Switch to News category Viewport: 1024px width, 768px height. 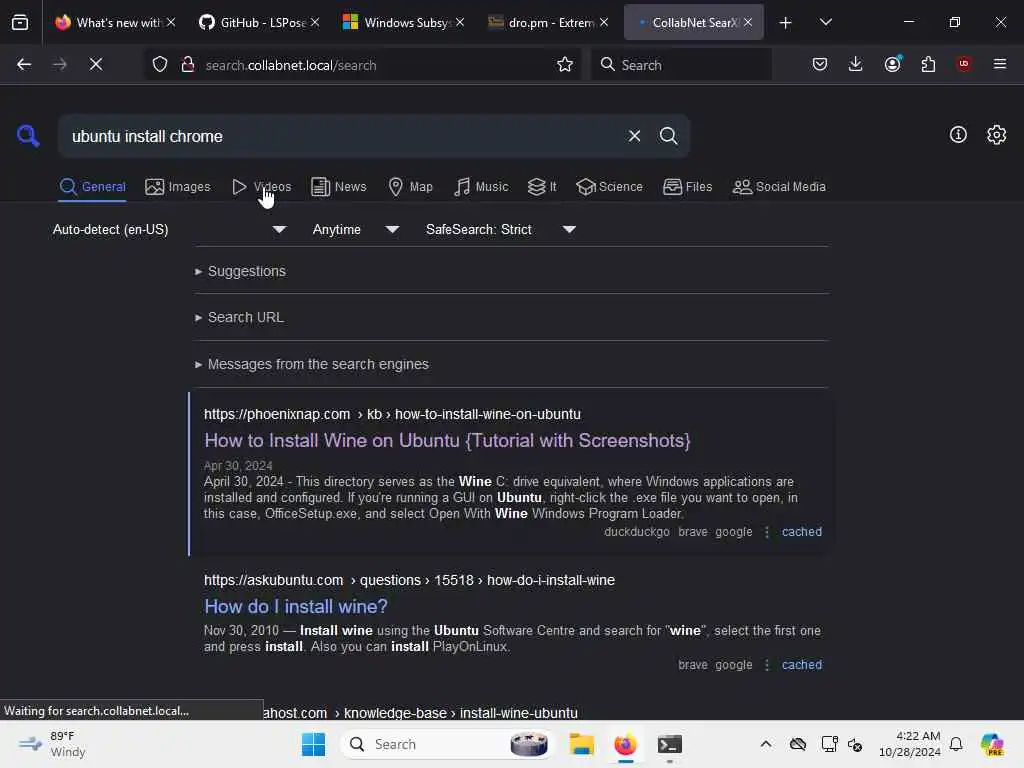338,187
